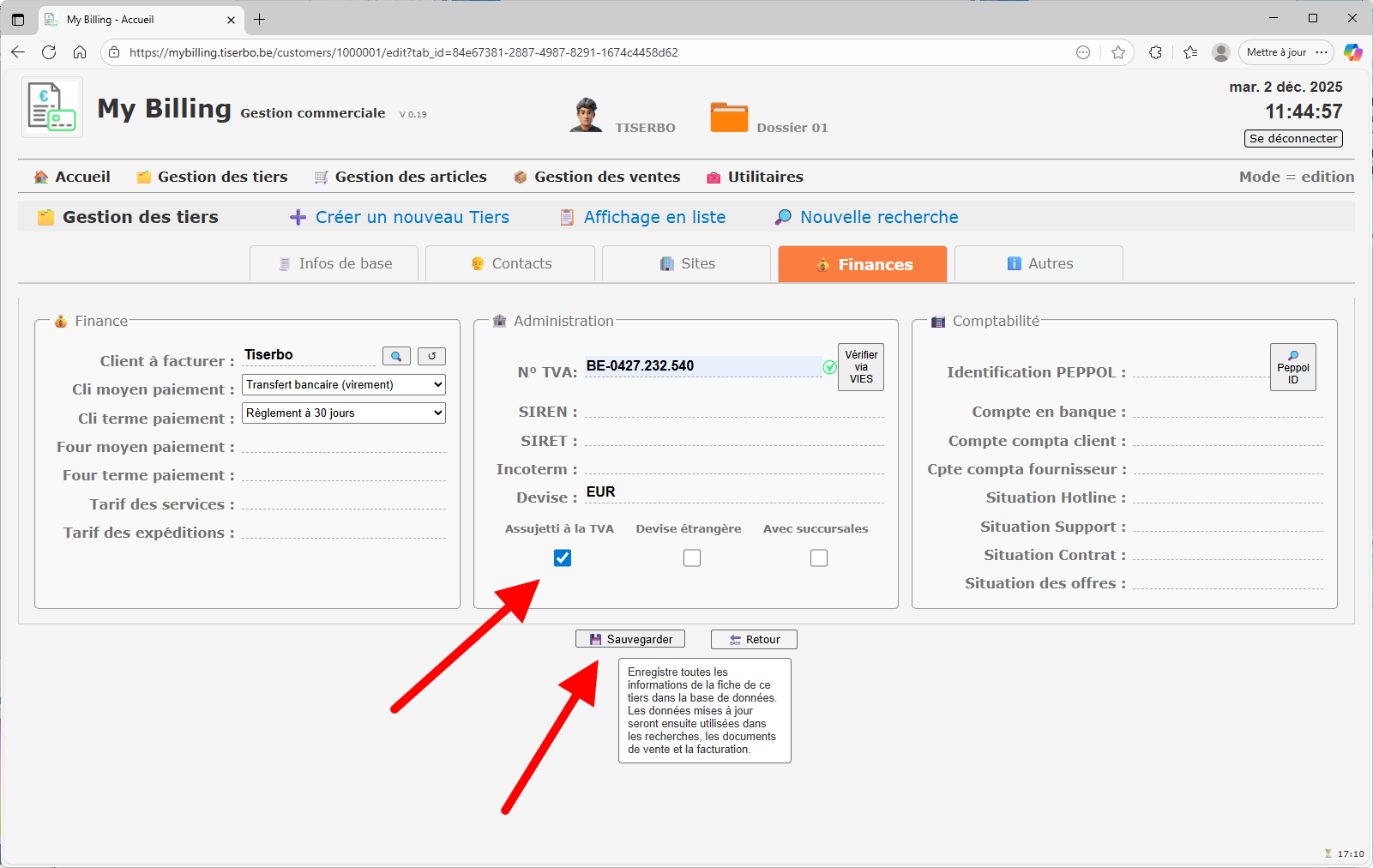Uncheck Assujetti à la TVA
The height and width of the screenshot is (868, 1373).
point(562,558)
